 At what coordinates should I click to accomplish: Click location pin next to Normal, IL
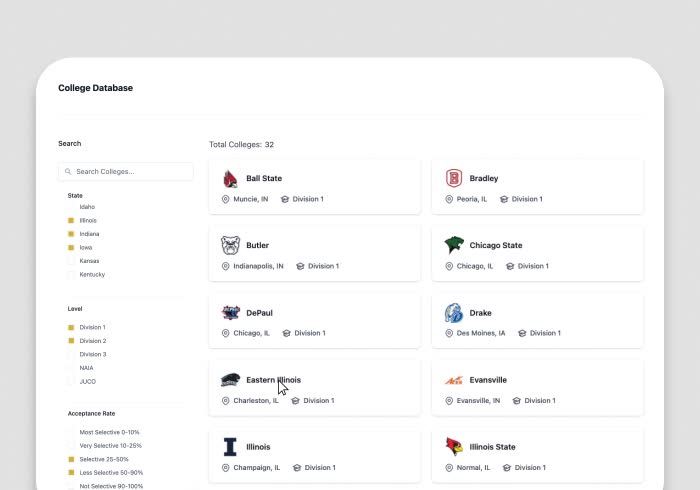[x=449, y=468]
